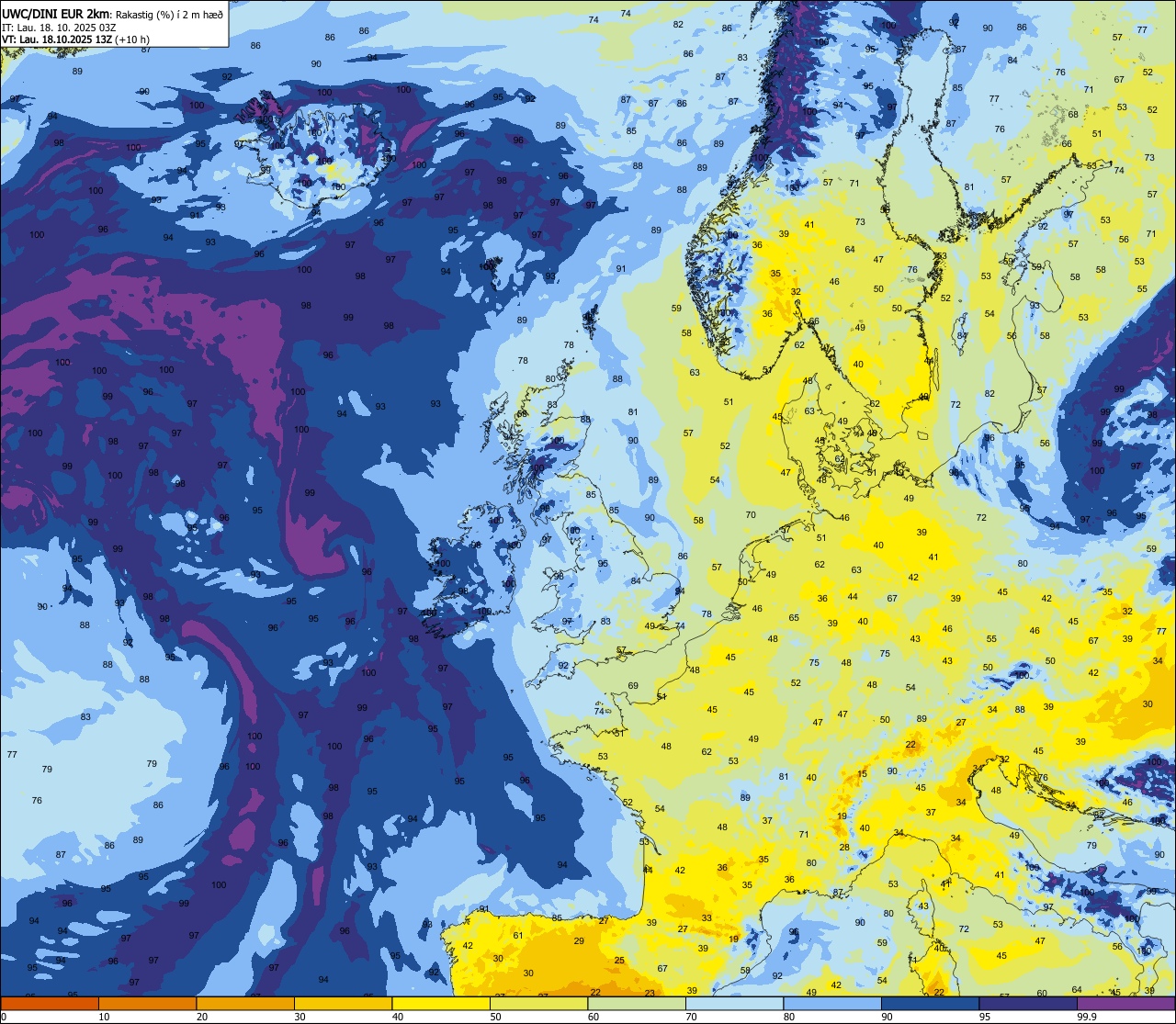Image resolution: width=1176 pixels, height=1024 pixels.
Task: Click the legend tick label "60"
Action: (594, 1017)
